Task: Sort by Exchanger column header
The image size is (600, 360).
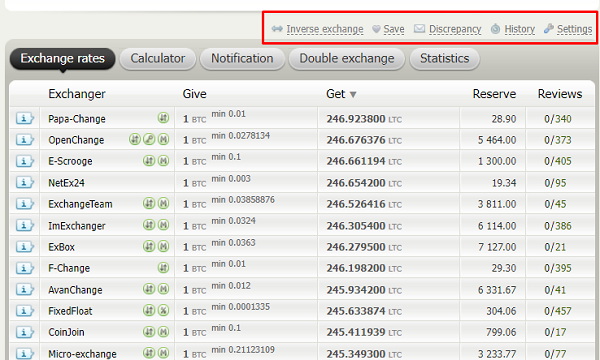Action: (77, 94)
